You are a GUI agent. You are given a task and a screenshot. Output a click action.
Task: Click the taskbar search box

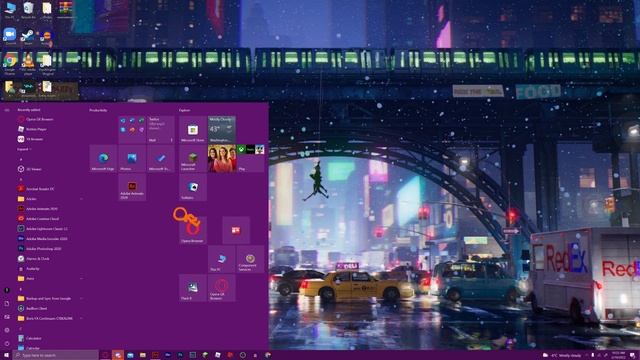tap(56, 355)
